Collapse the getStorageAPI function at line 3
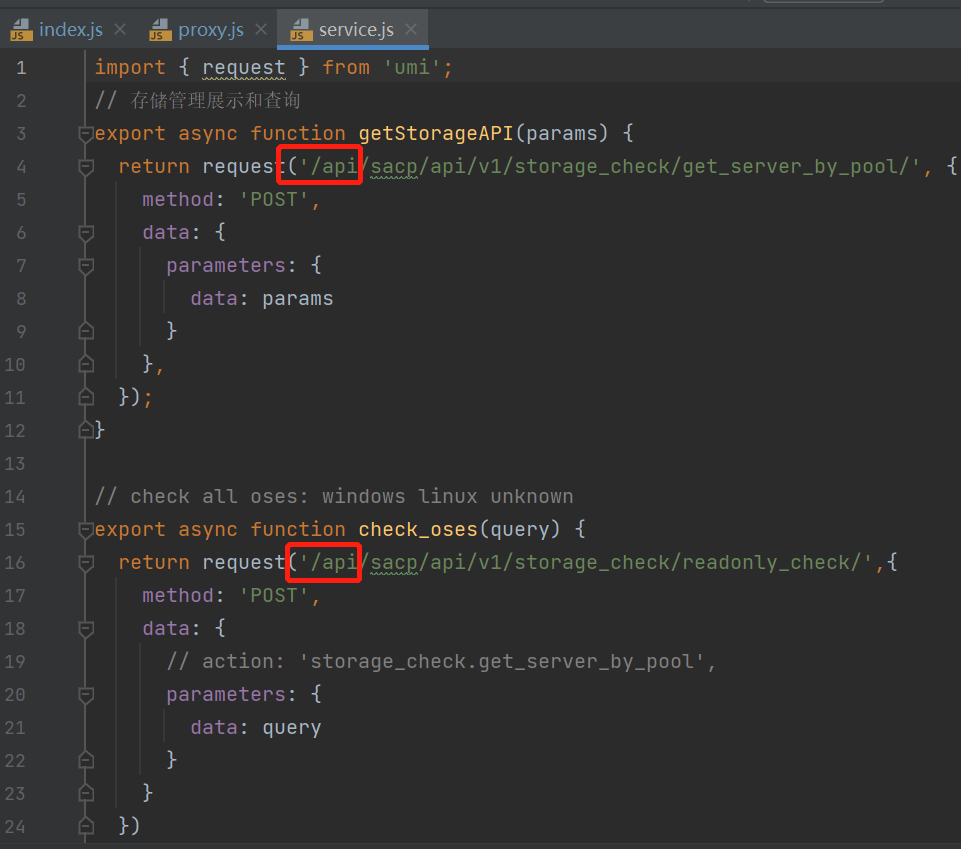The height and width of the screenshot is (849, 961). coord(86,134)
